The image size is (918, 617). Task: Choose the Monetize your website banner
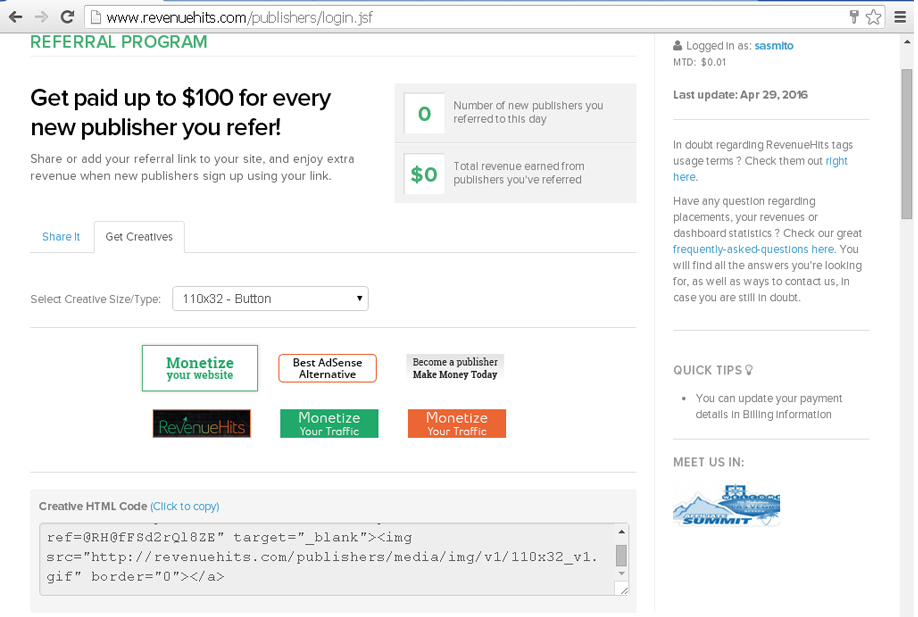pyautogui.click(x=200, y=368)
